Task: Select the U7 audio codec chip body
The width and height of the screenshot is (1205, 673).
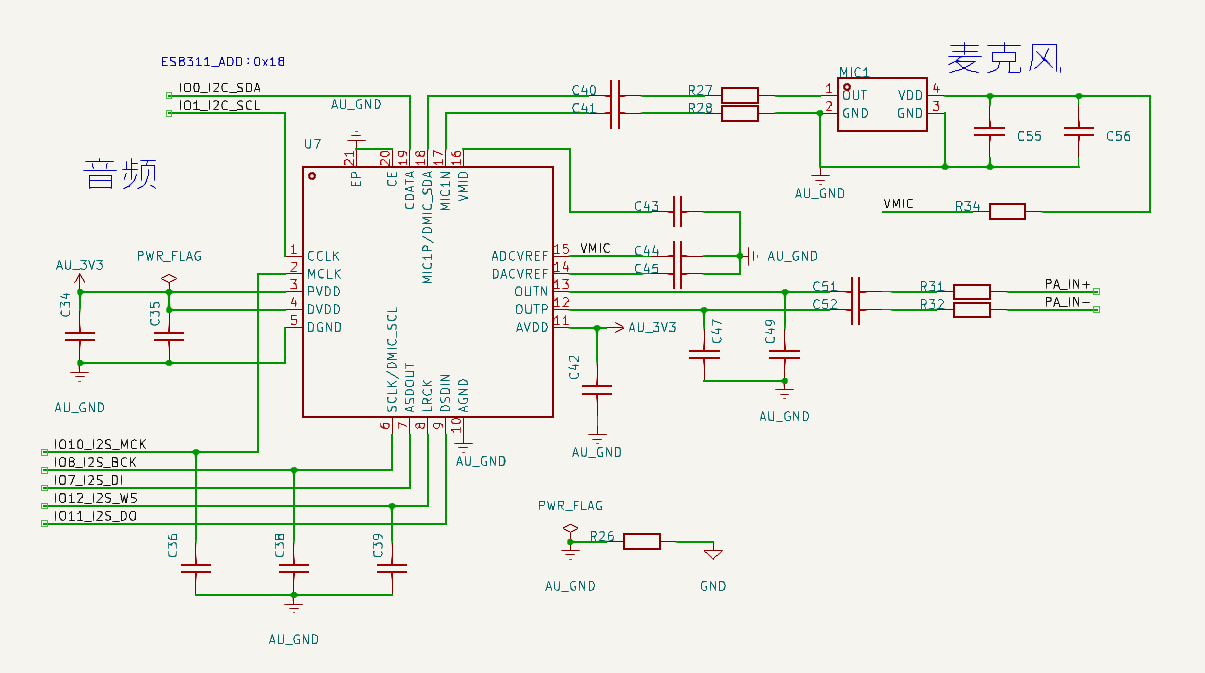Action: [x=428, y=291]
